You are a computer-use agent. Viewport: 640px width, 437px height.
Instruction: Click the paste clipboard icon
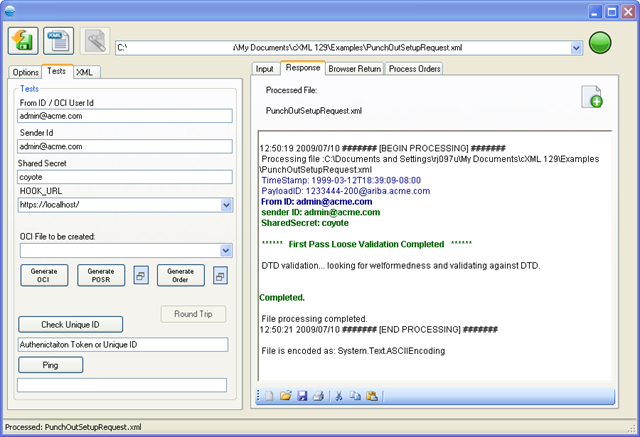tap(372, 396)
